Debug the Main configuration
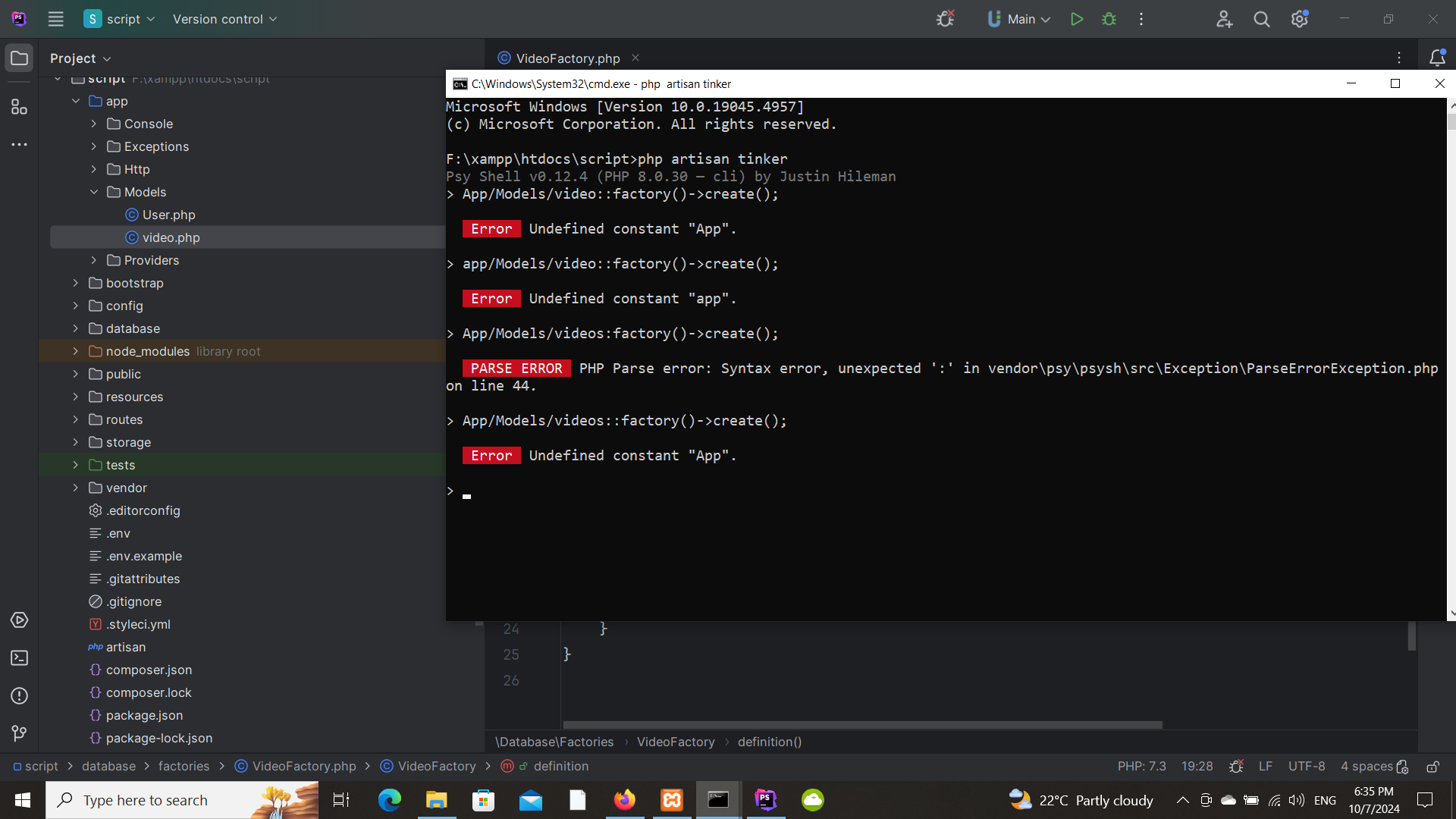1456x819 pixels. (x=1109, y=19)
